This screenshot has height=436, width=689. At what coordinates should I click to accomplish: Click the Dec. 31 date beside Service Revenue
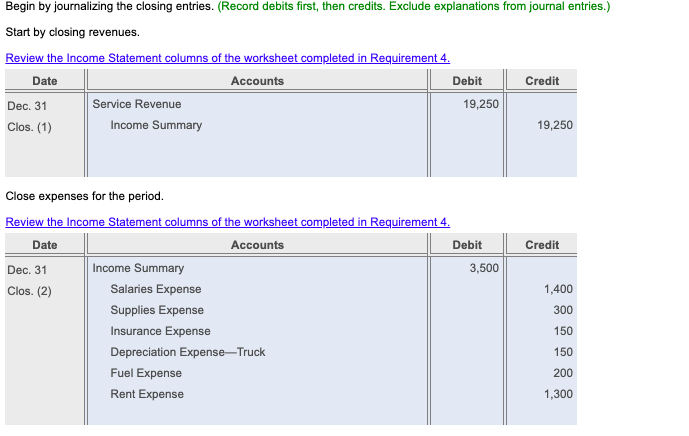click(27, 106)
